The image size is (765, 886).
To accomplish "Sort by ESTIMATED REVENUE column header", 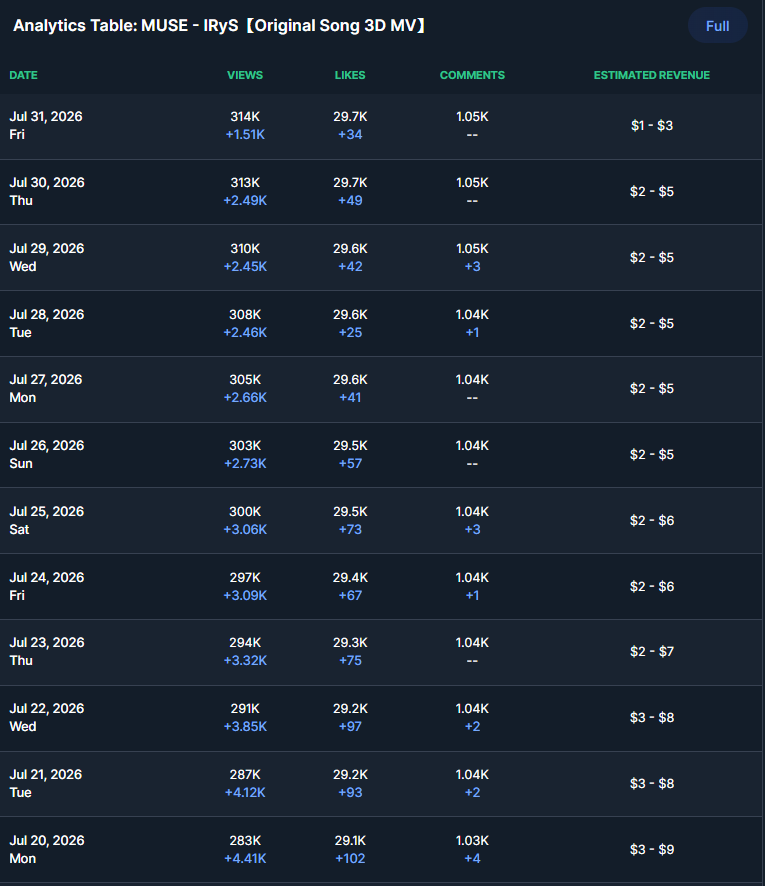I will click(651, 75).
